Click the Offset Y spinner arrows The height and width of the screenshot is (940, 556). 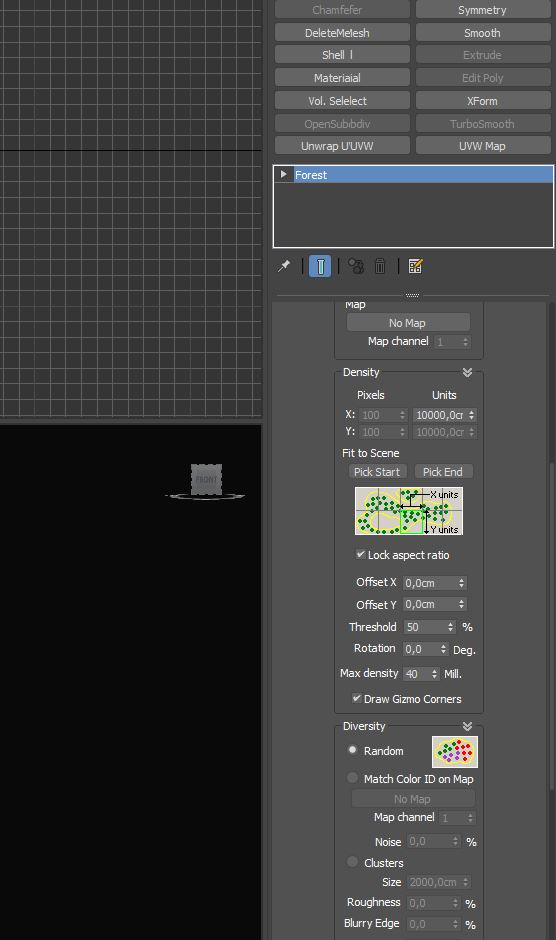coord(461,604)
